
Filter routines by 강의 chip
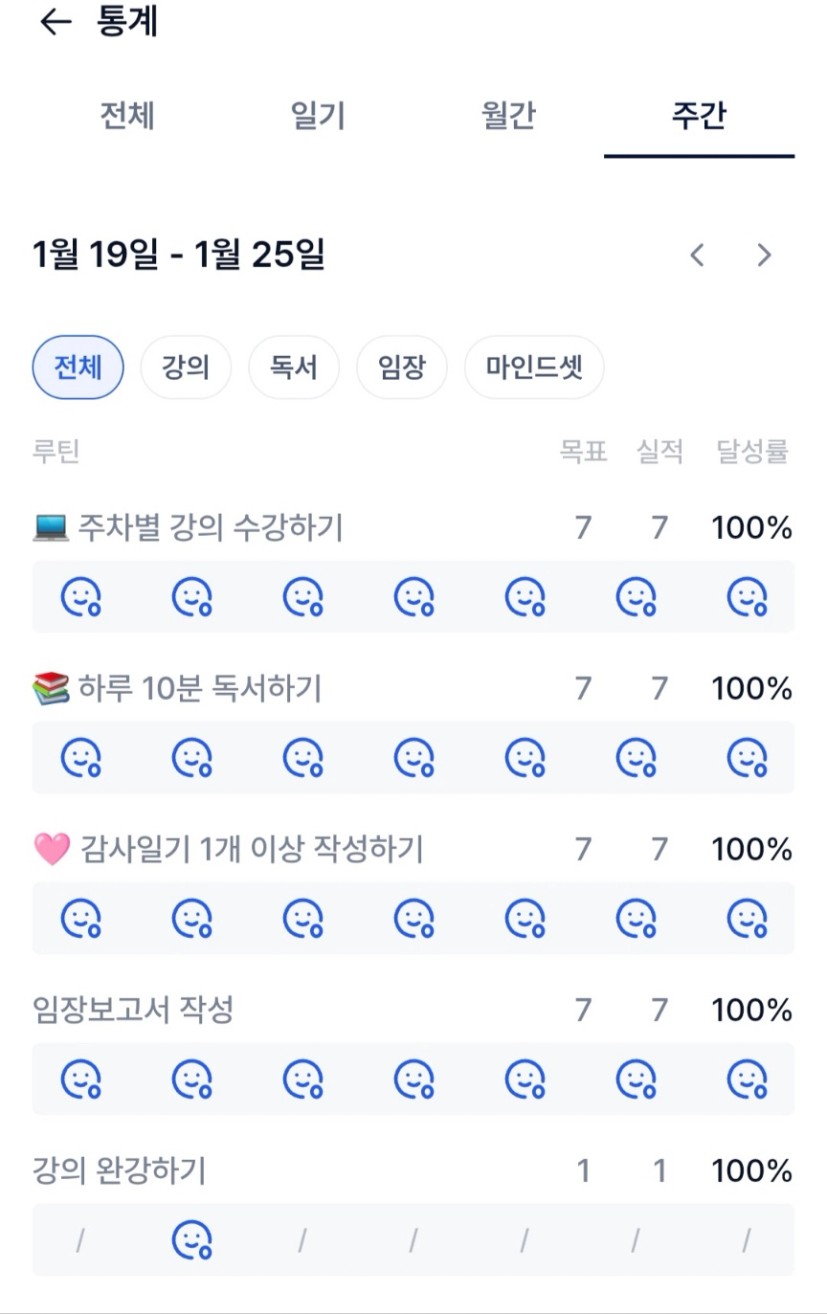[x=186, y=368]
